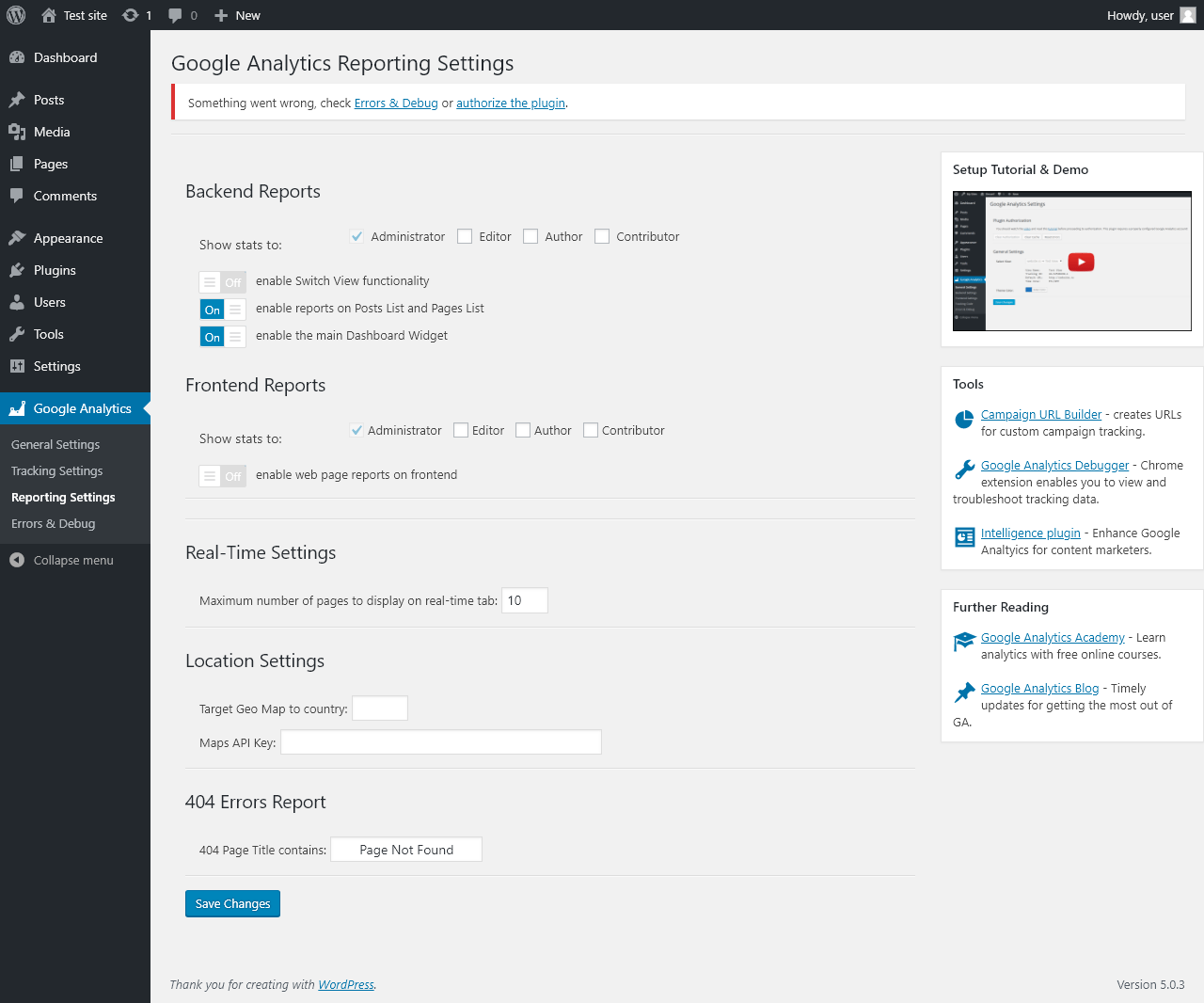Viewport: 1204px width, 1003px height.
Task: Play the Setup Tutorial video
Action: point(1081,262)
